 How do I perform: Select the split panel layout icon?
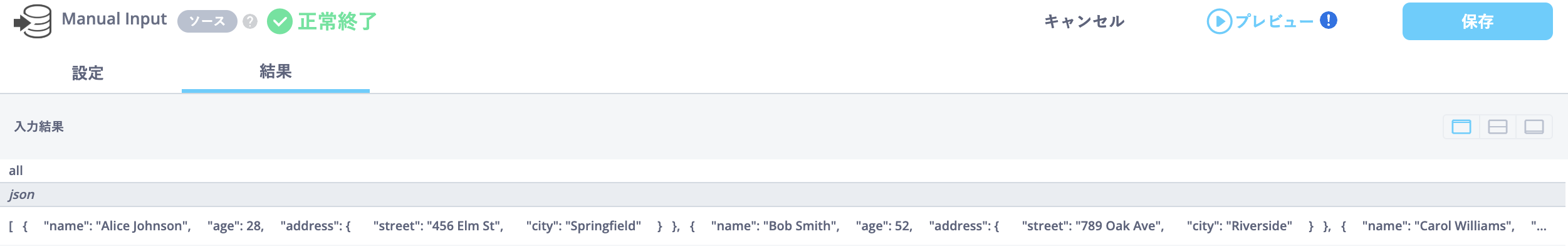[1497, 127]
